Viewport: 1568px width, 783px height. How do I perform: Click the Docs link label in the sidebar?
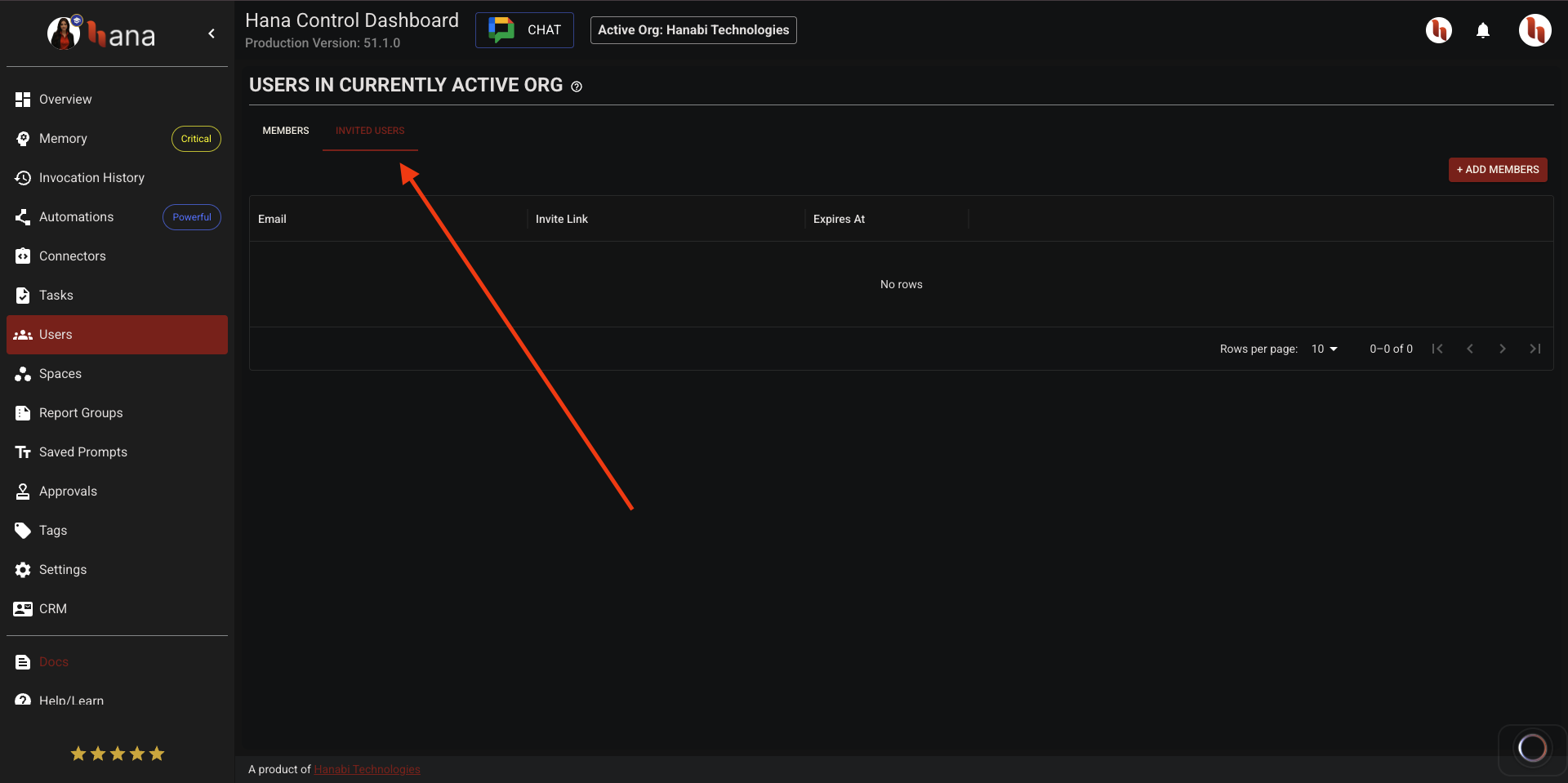tap(54, 662)
